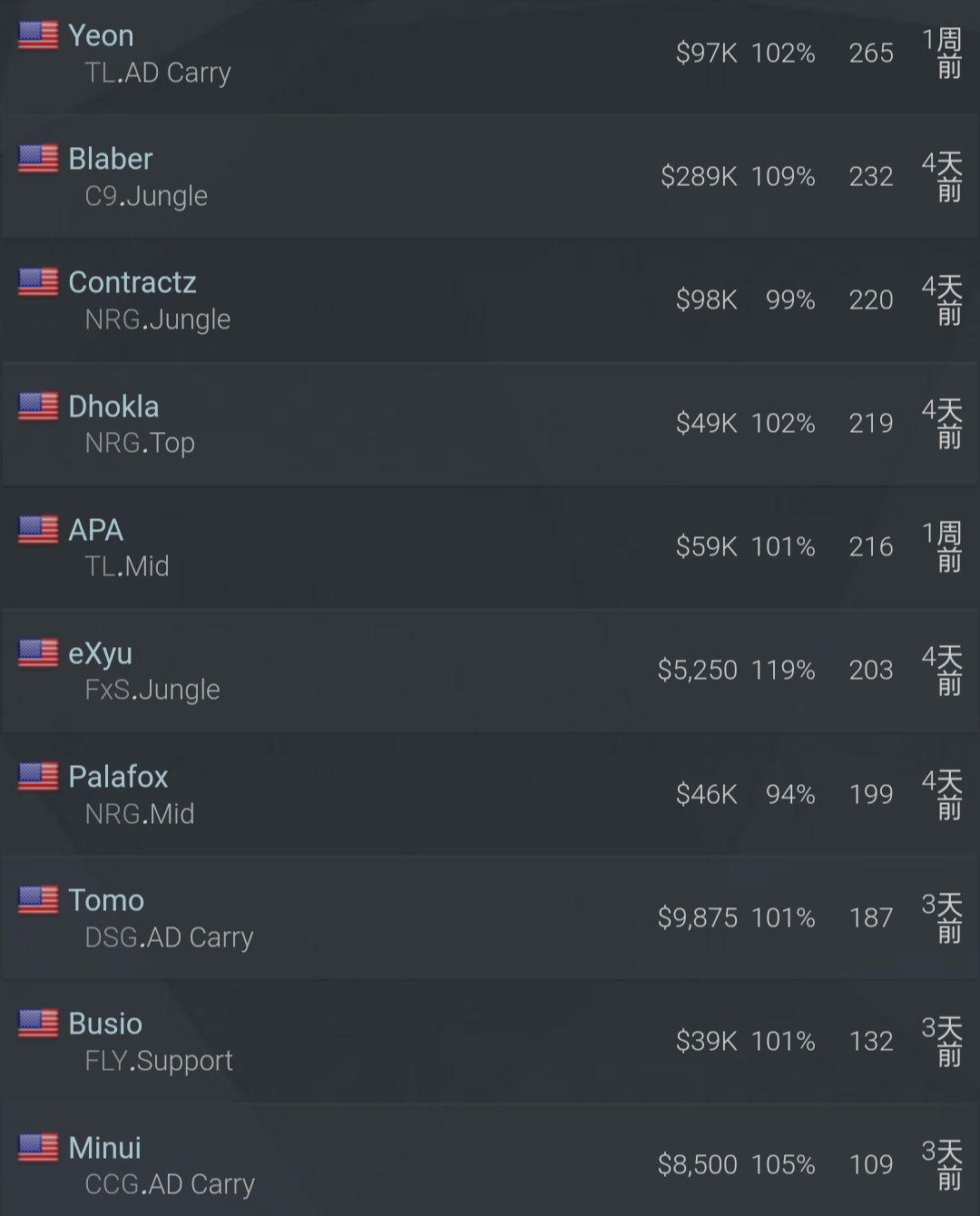Click Blaber's $289K earnings value
The width and height of the screenshot is (980, 1216).
click(x=699, y=176)
